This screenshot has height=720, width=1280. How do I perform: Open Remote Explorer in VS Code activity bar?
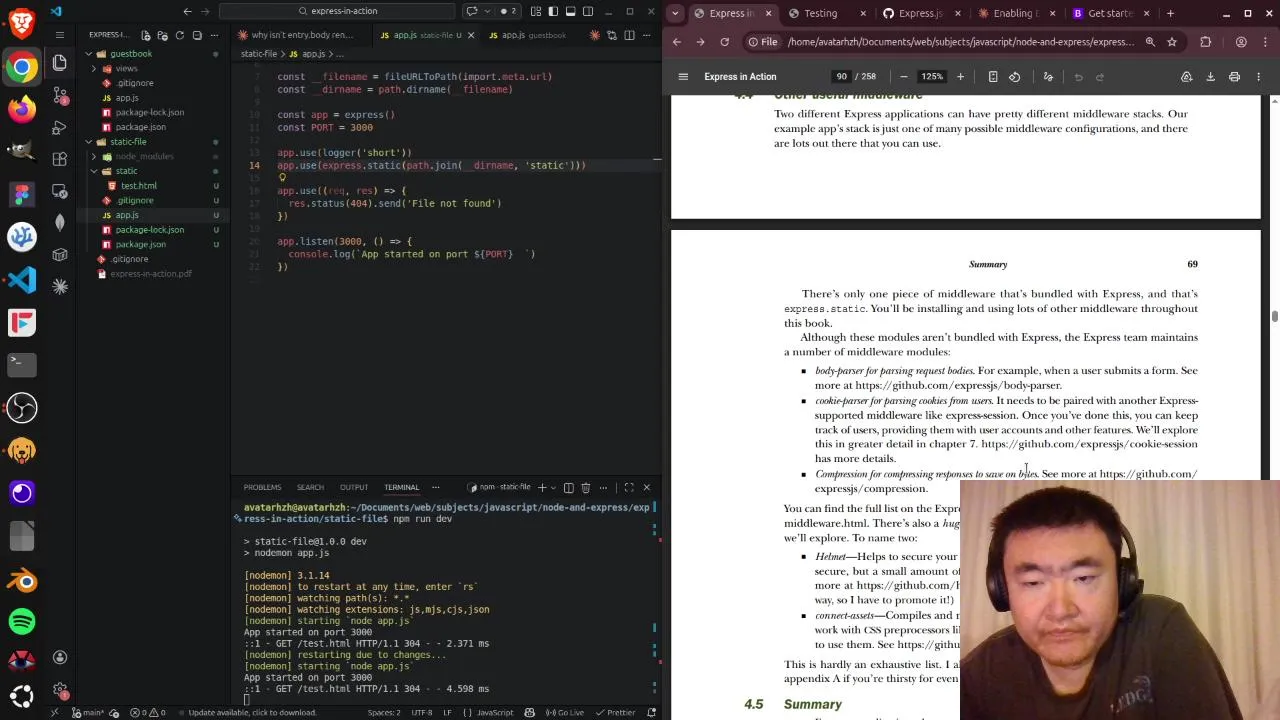coord(60,191)
